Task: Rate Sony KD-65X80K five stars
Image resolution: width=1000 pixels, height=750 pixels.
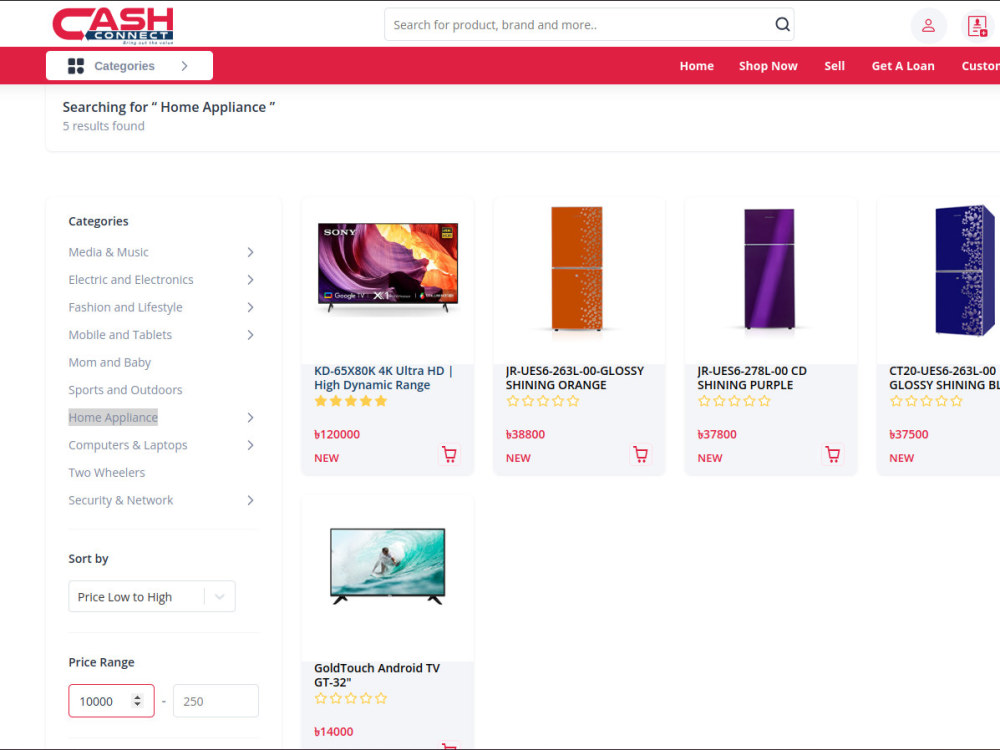Action: point(381,401)
